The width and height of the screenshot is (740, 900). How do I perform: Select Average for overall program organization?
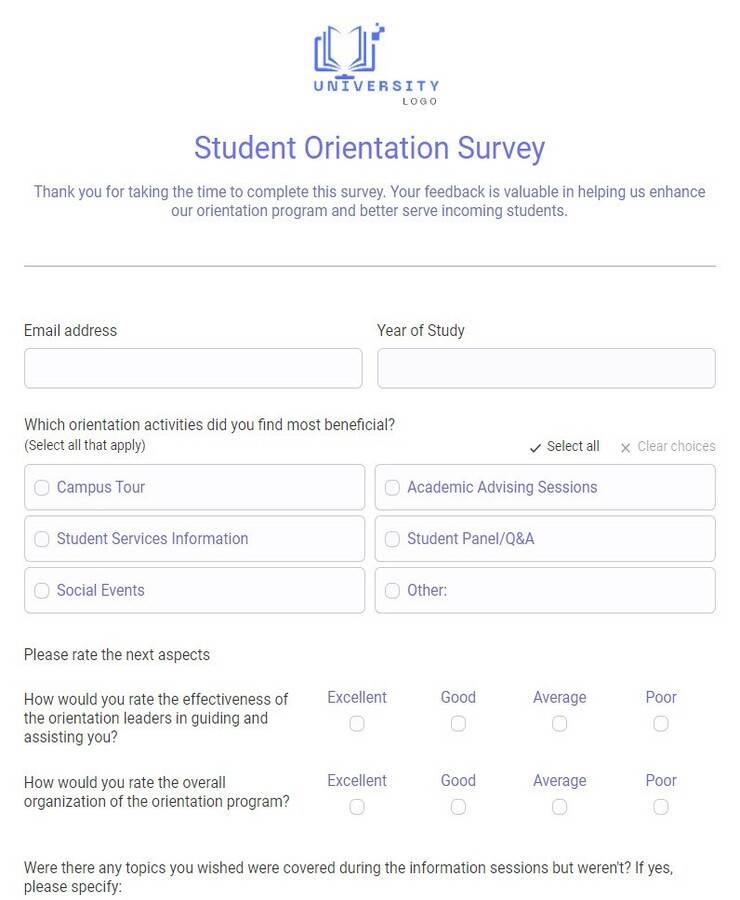560,806
